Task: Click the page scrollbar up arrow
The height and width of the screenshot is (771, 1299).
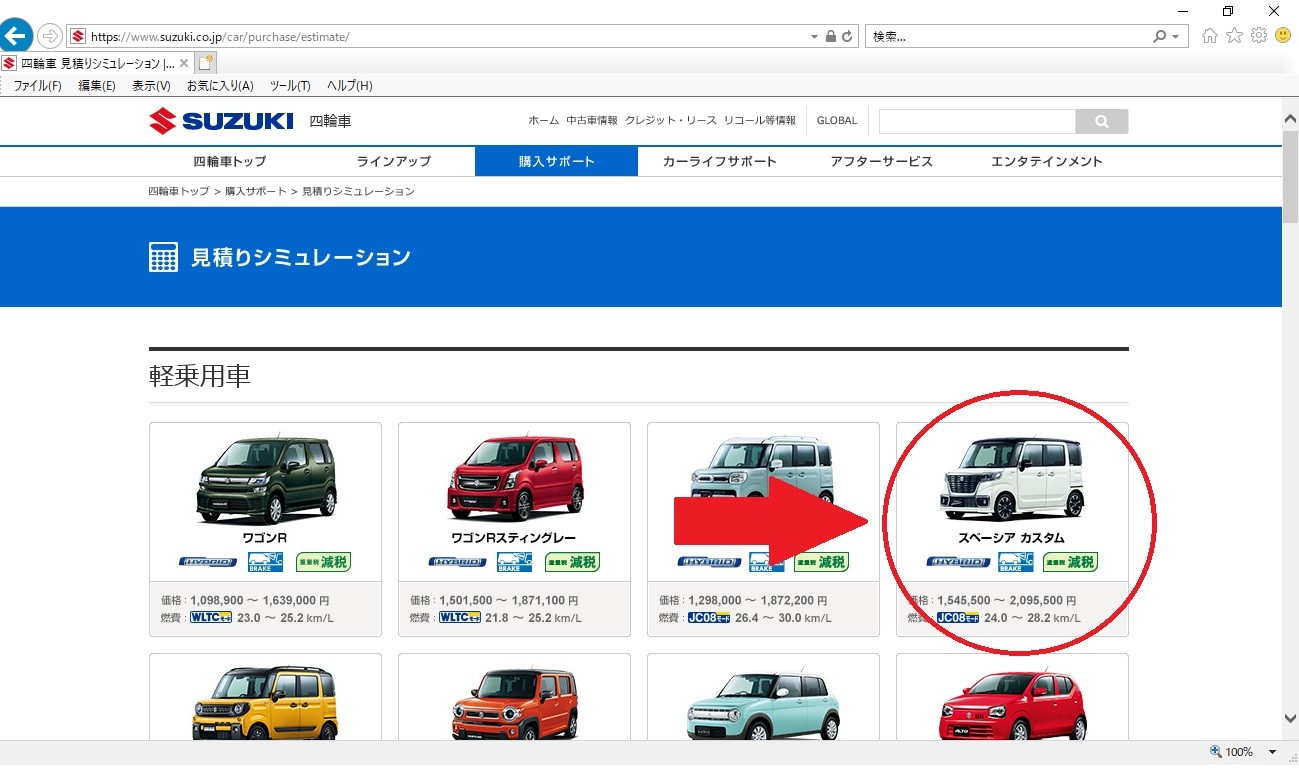Action: pos(1290,116)
